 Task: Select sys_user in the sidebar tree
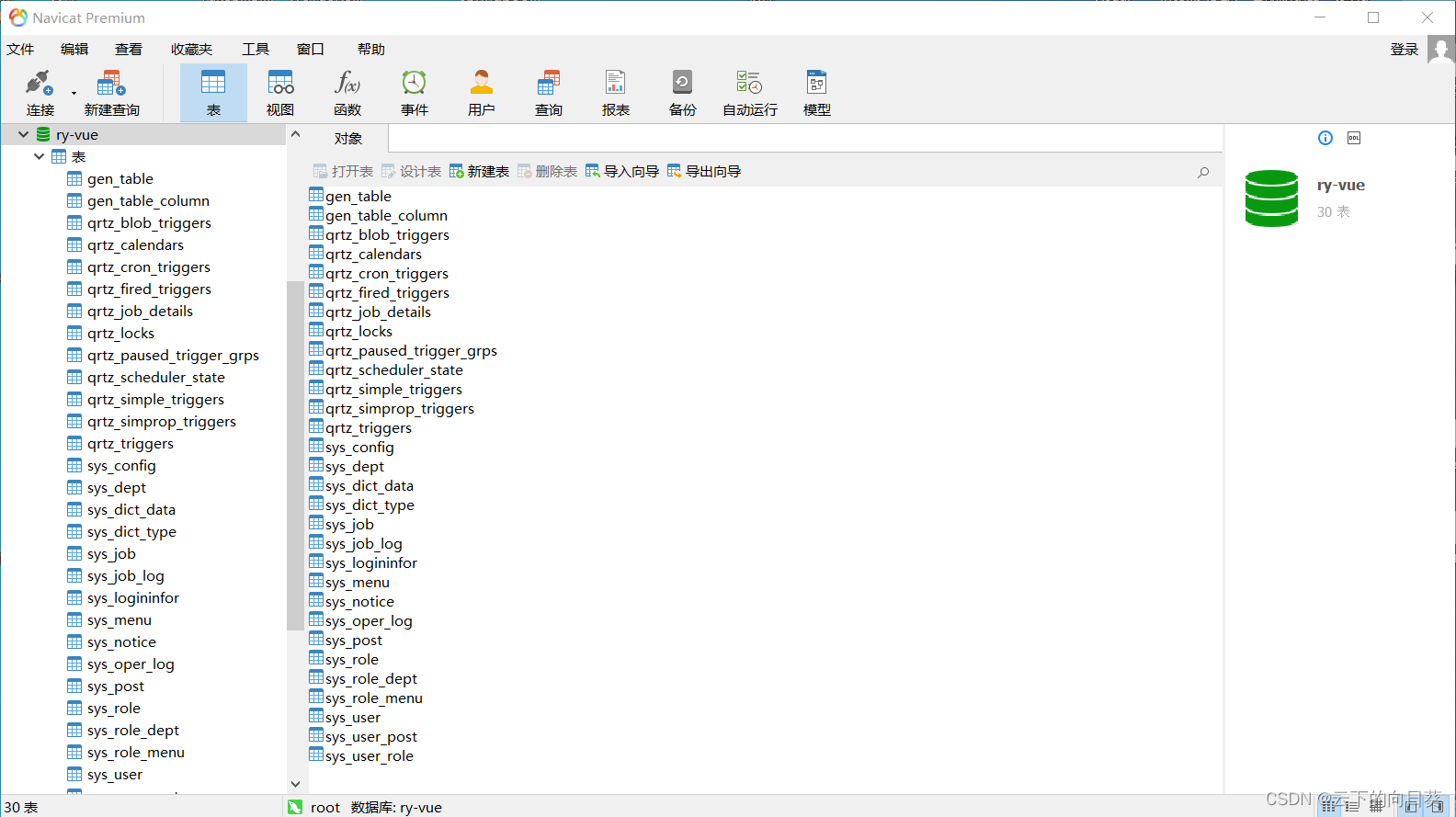pos(115,775)
